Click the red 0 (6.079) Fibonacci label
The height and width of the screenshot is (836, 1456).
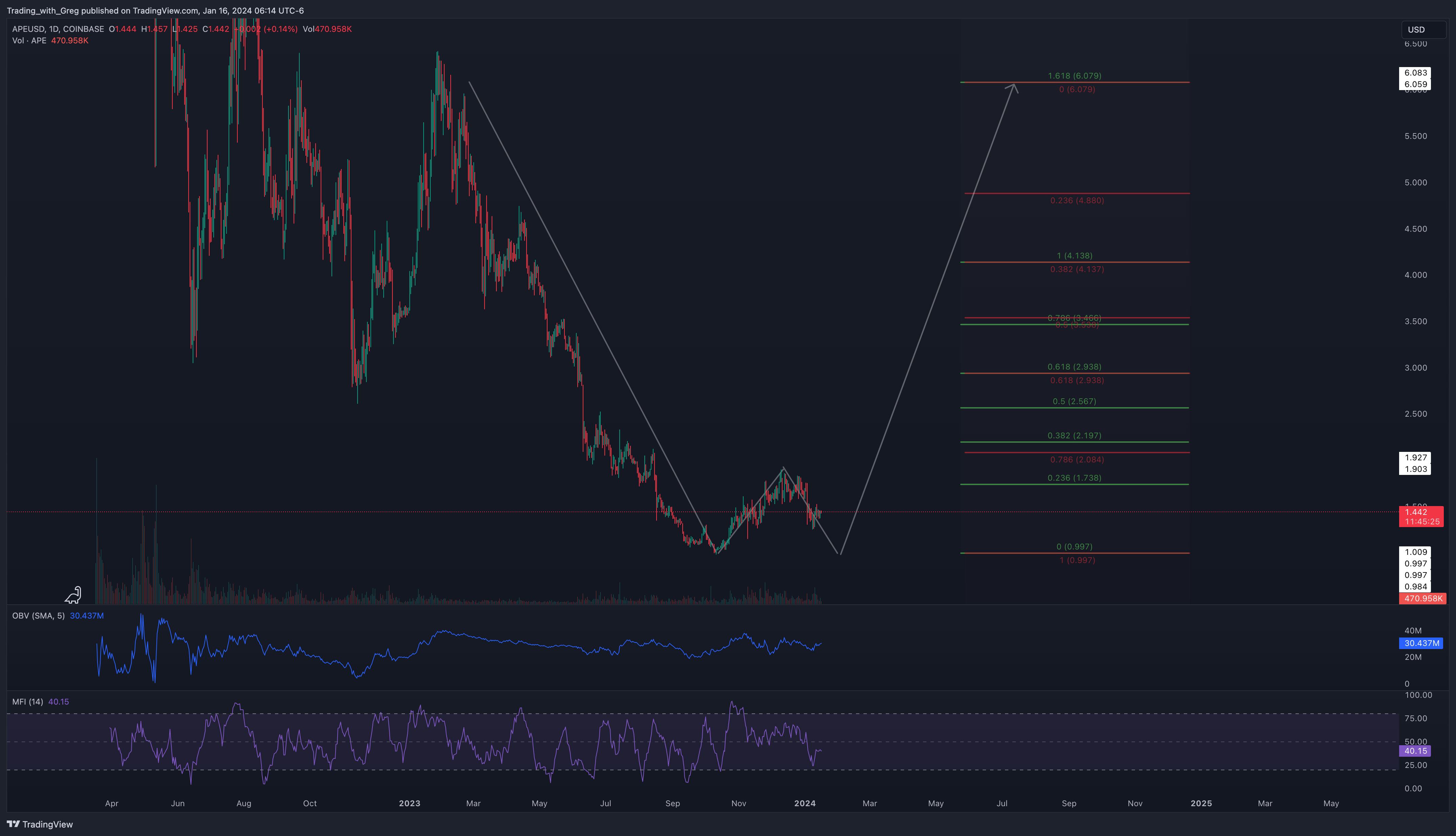(1077, 89)
